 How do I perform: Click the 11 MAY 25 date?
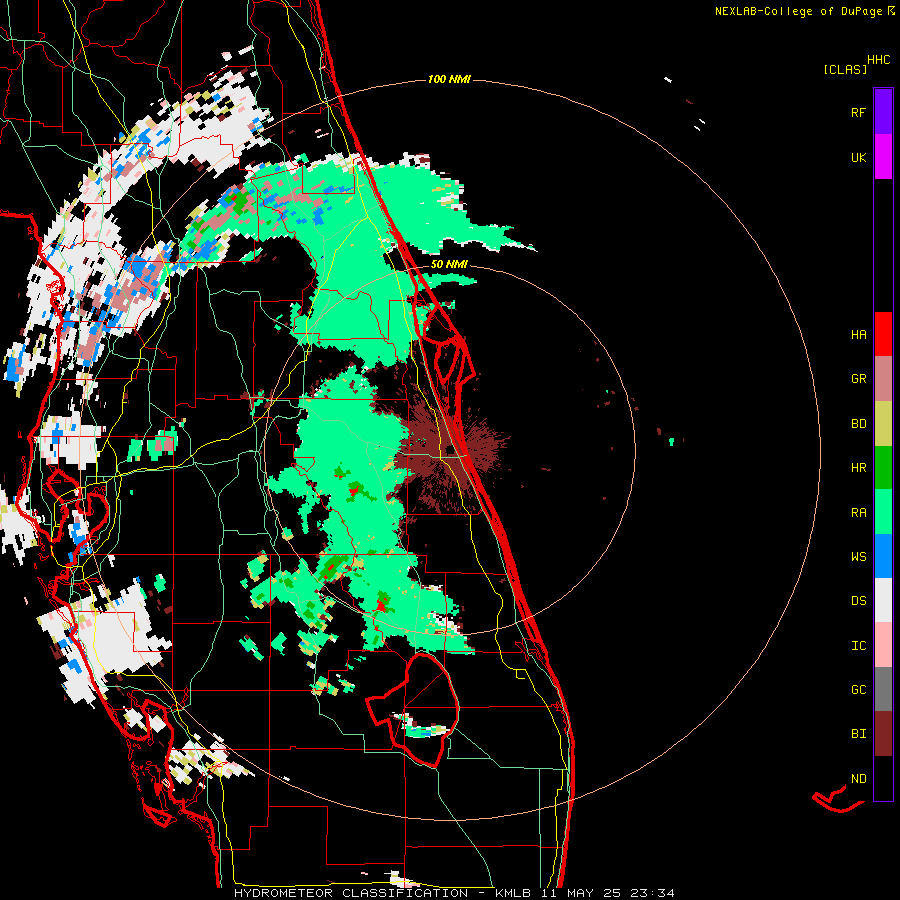coord(583,893)
